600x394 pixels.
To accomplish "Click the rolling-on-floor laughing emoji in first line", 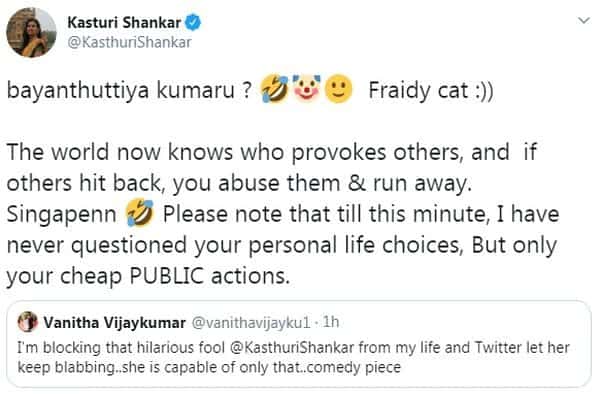I will point(275,89).
